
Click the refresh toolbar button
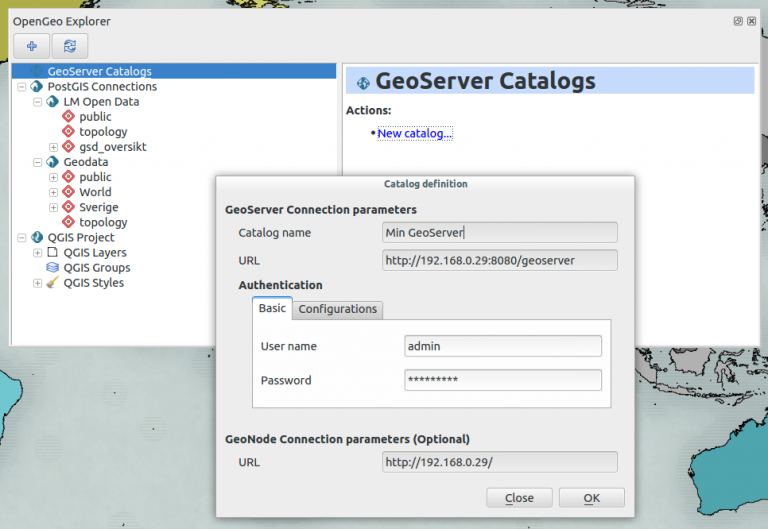tap(70, 46)
